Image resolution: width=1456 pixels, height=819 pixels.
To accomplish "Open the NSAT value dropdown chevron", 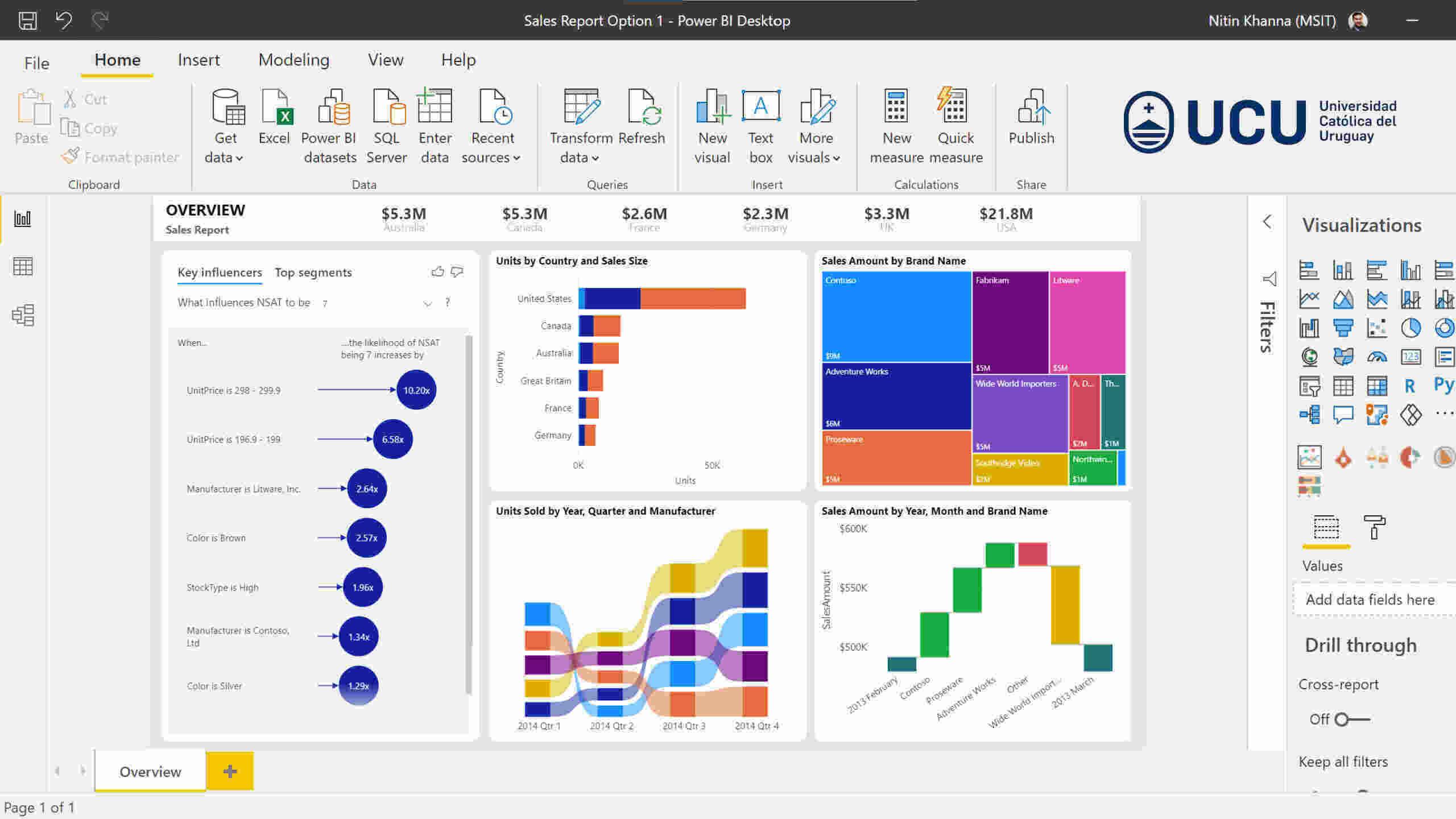I will [428, 303].
